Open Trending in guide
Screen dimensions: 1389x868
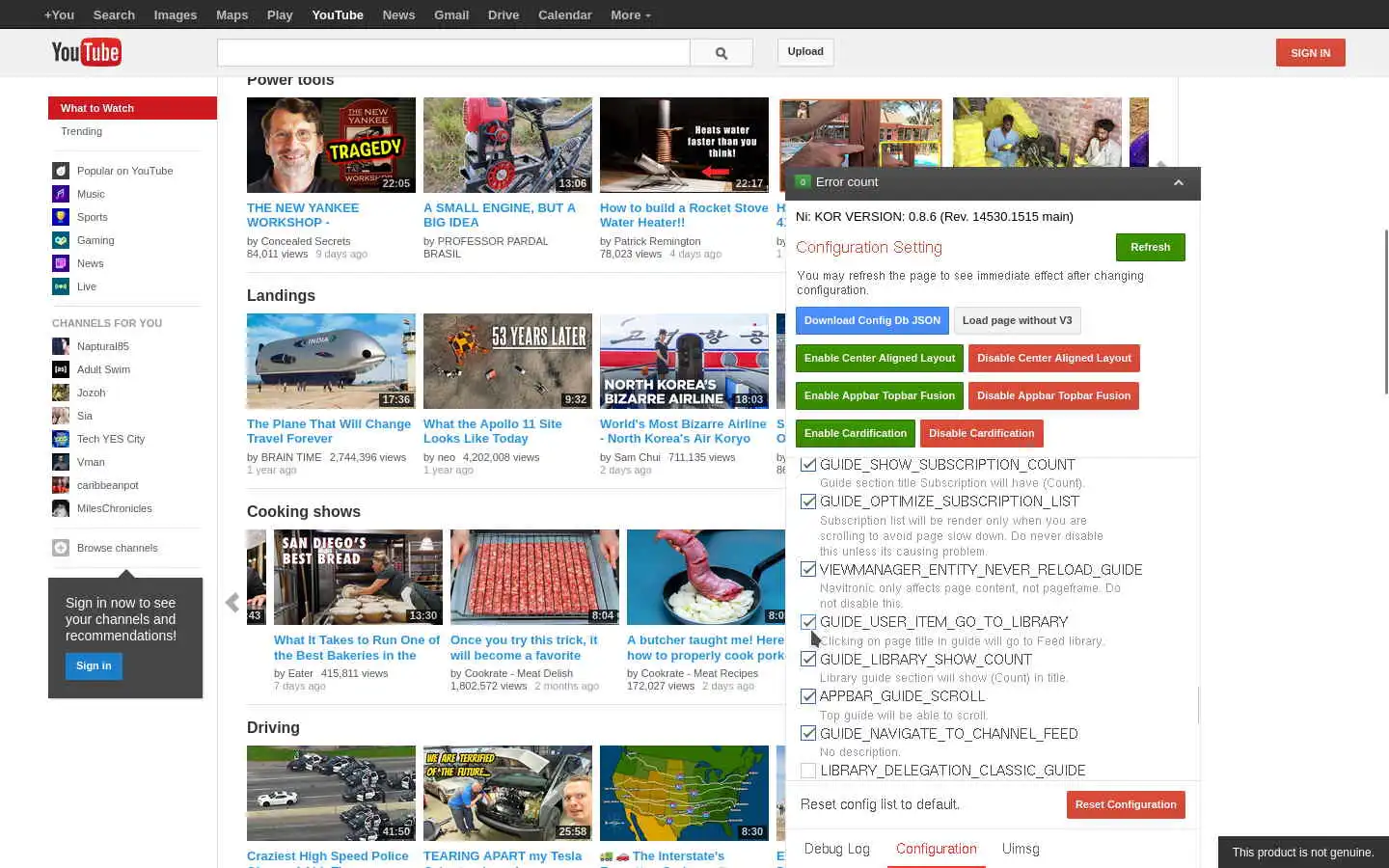pos(81,131)
